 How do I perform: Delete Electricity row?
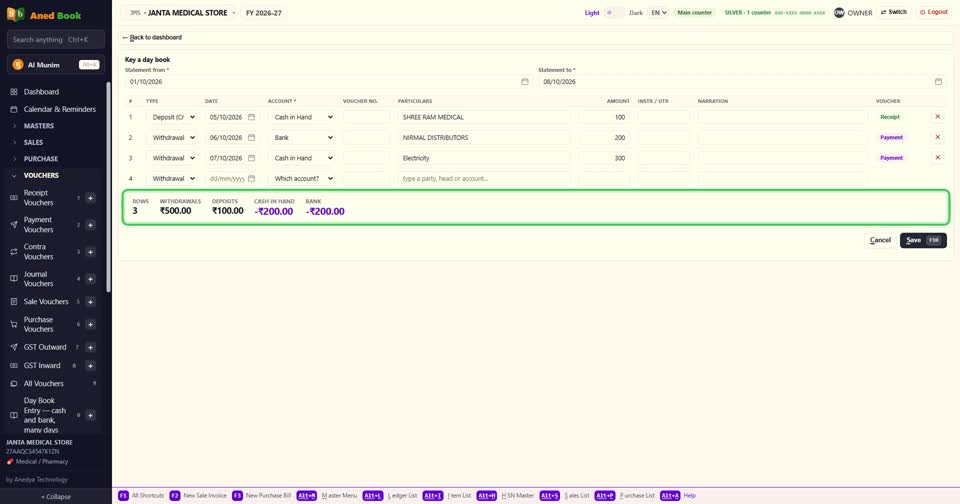coord(937,157)
